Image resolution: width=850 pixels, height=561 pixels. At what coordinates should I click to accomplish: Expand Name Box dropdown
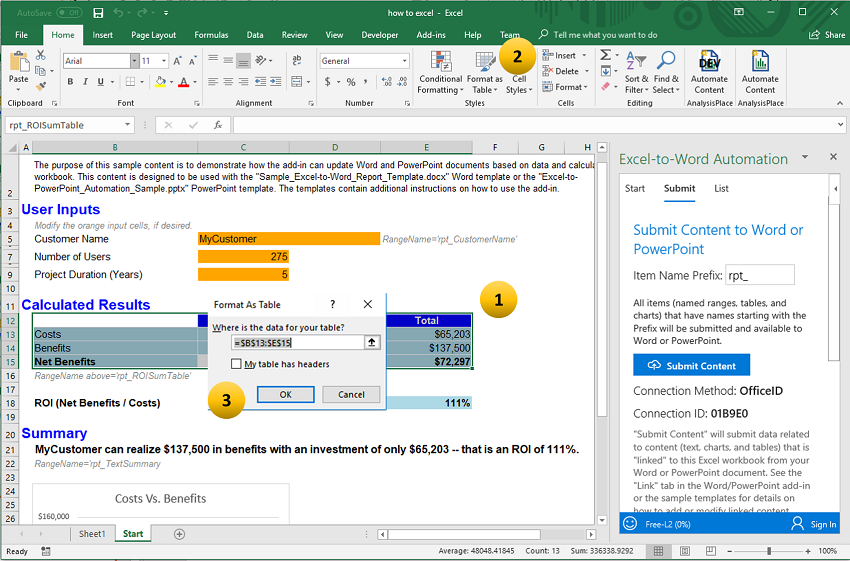coord(127,125)
